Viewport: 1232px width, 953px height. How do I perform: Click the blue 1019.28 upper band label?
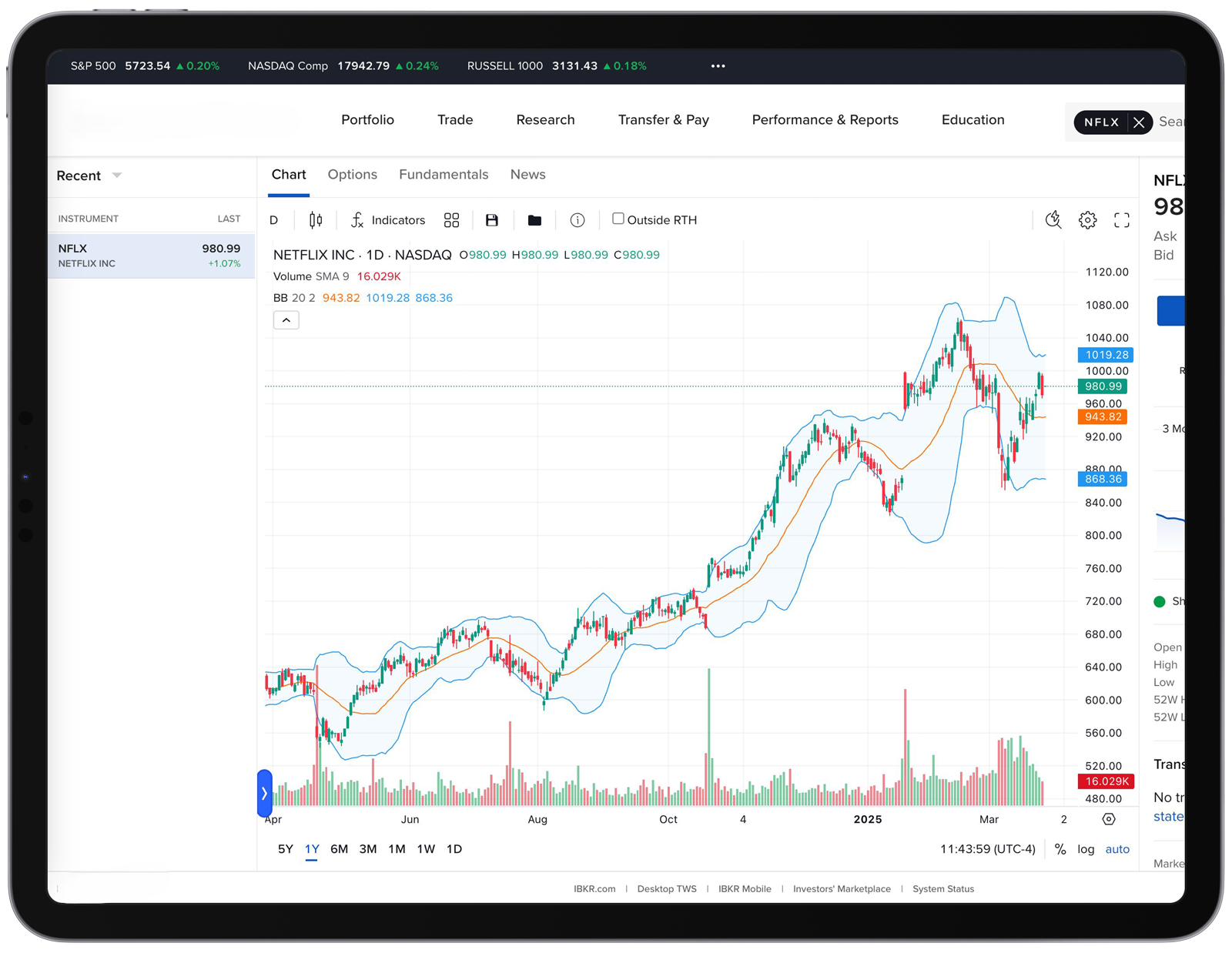tap(1106, 355)
